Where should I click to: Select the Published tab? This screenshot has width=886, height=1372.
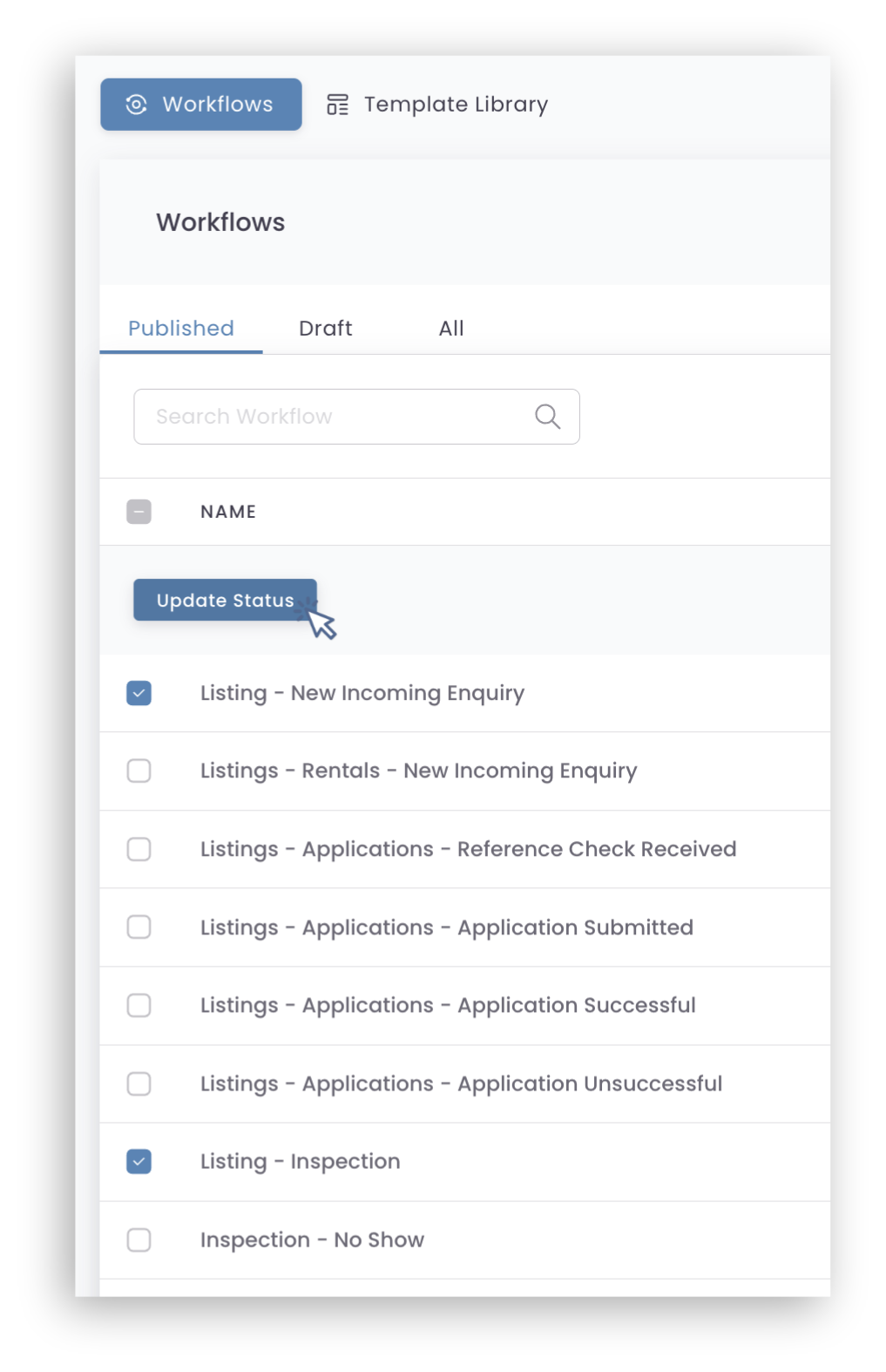click(x=181, y=329)
